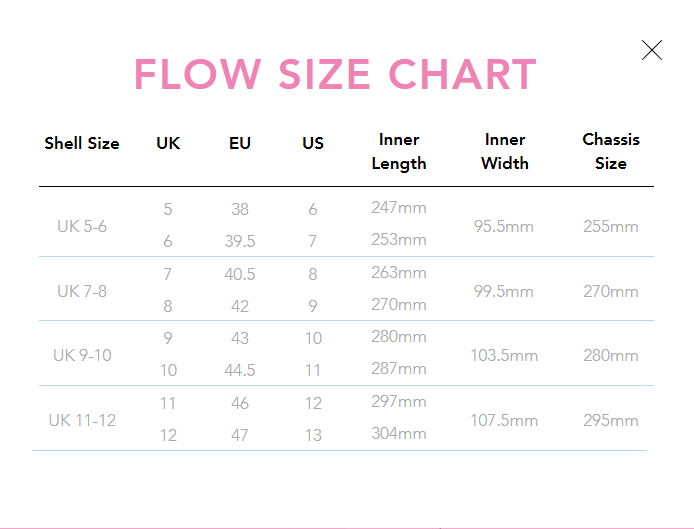
Task: Choose the UK 11-12 shell size row label
Action: point(82,420)
